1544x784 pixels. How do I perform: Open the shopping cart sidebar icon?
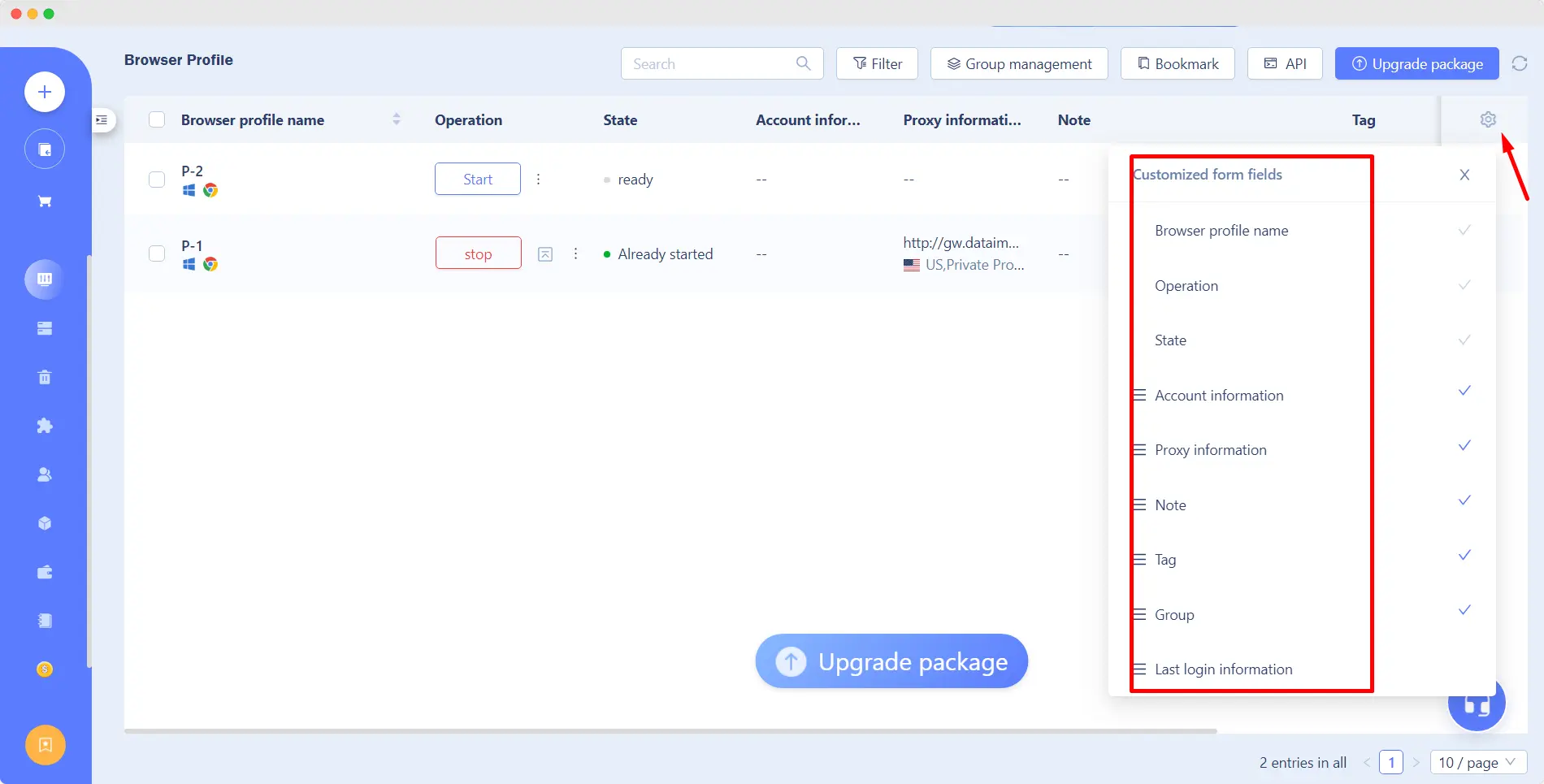(x=45, y=201)
